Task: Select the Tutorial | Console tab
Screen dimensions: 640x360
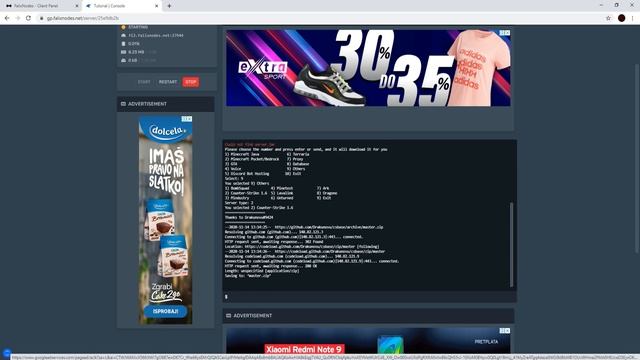Action: [122, 6]
